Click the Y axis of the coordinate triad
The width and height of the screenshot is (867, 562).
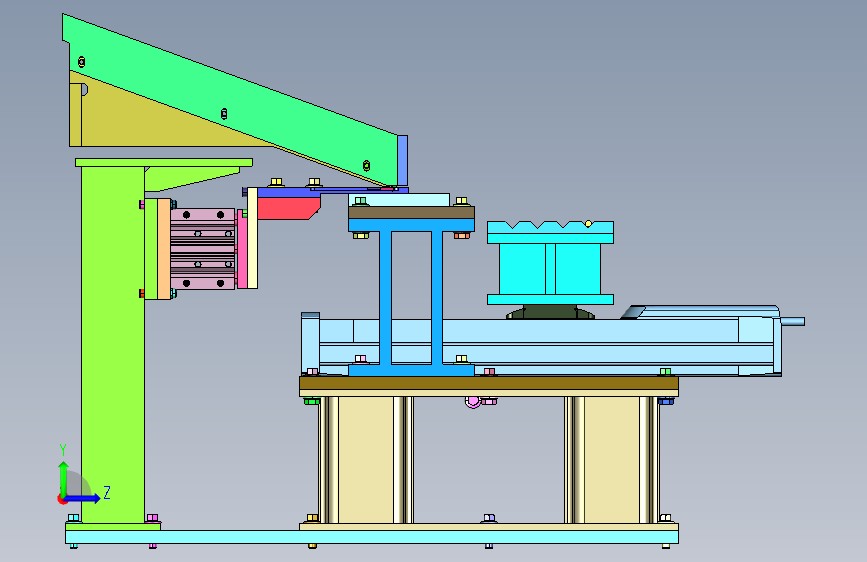coord(64,478)
